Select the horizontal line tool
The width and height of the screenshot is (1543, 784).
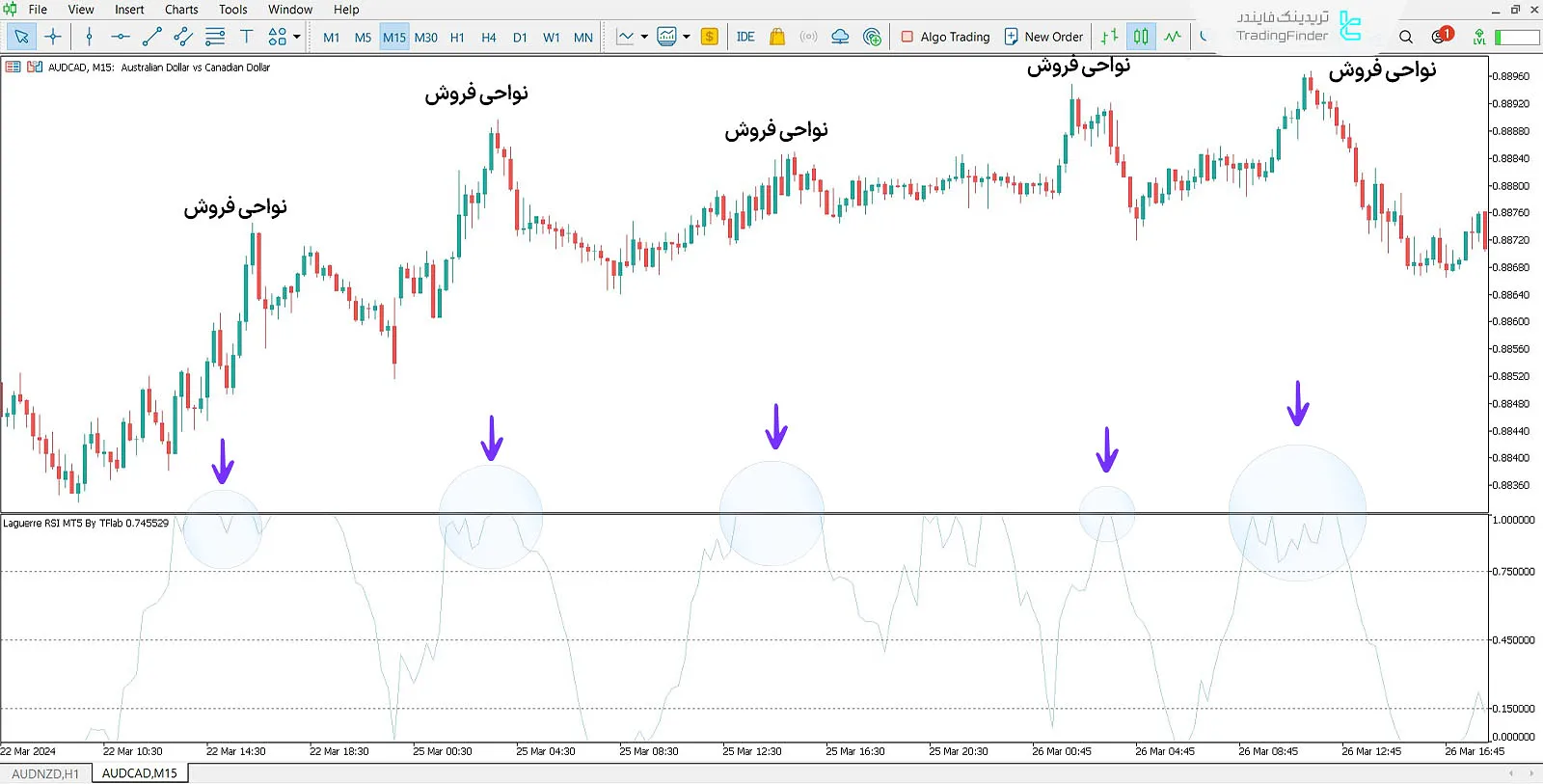click(120, 37)
